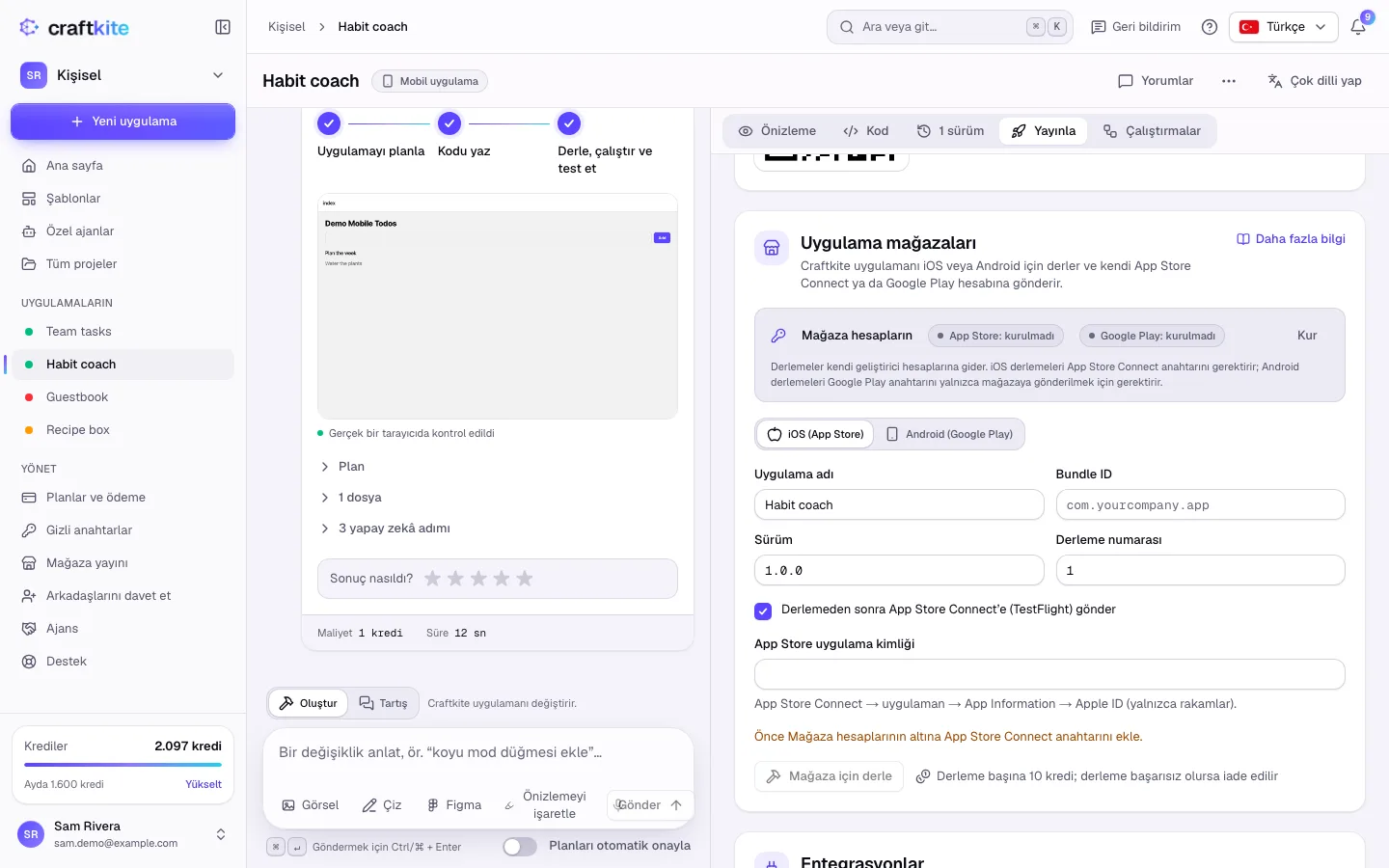The height and width of the screenshot is (868, 1389).
Task: Switch to Tartış mode
Action: pyautogui.click(x=384, y=703)
